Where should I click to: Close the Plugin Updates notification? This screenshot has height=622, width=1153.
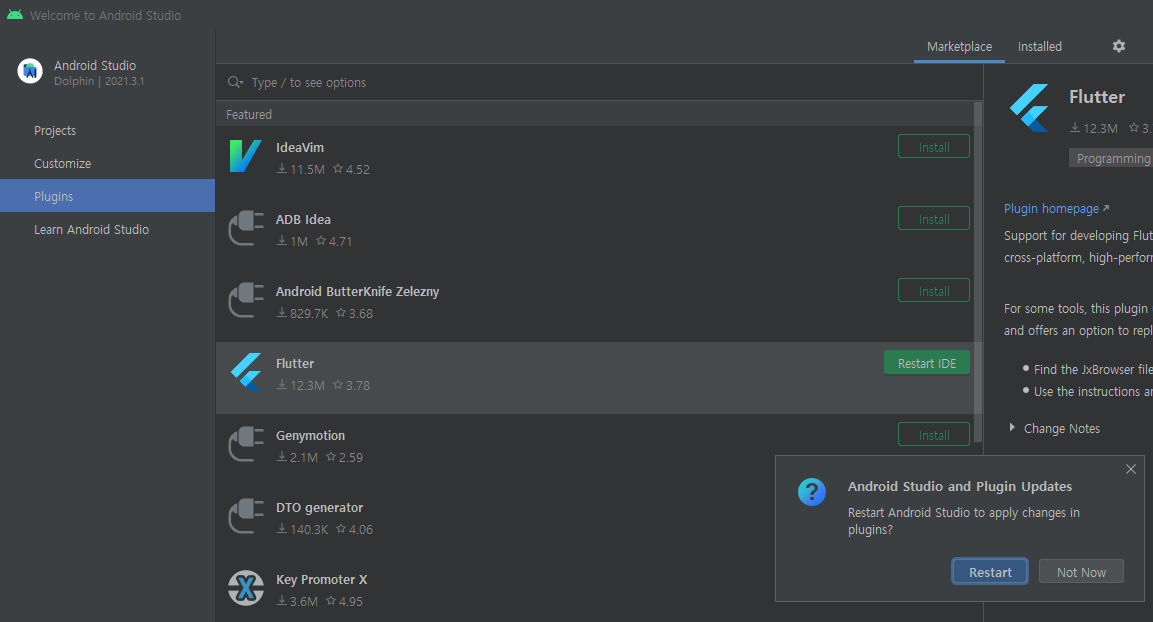(1131, 469)
